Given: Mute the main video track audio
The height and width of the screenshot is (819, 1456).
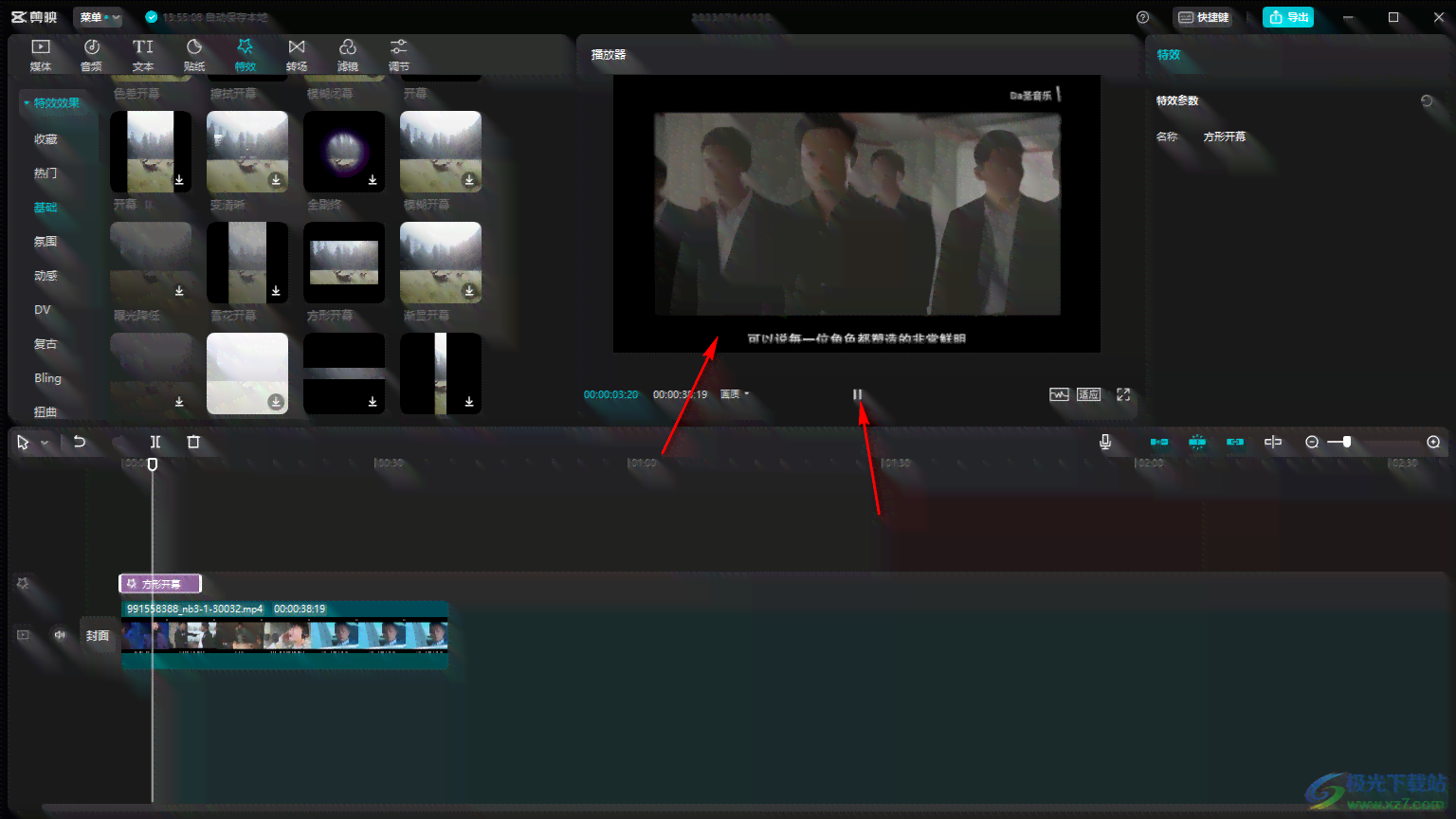Looking at the screenshot, I should 60,635.
